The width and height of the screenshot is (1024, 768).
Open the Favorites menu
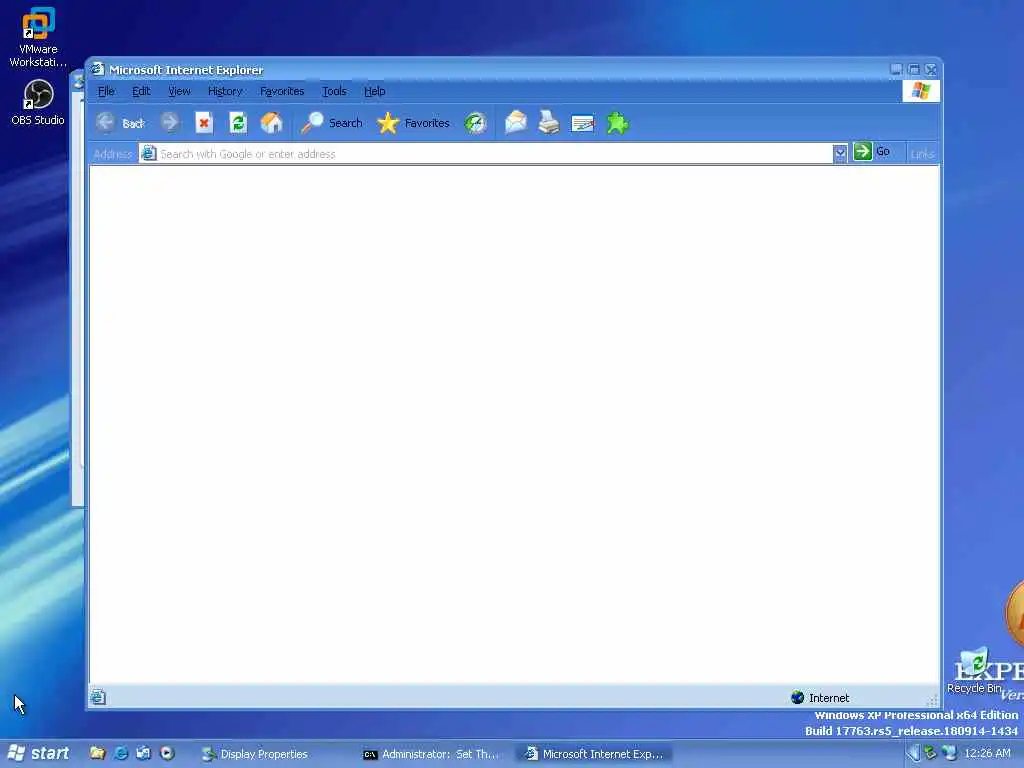pyautogui.click(x=282, y=91)
